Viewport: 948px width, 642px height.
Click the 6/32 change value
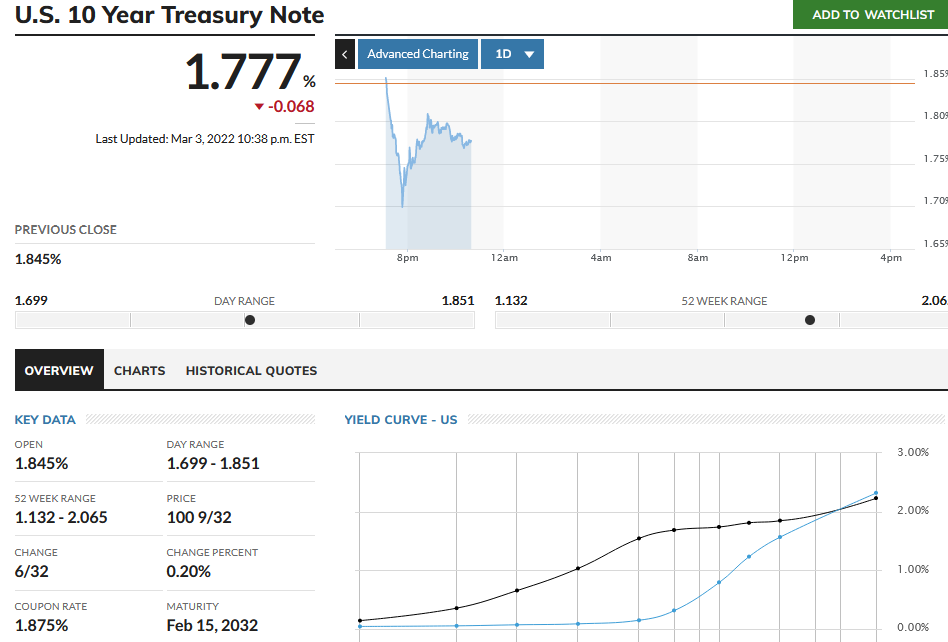(x=31, y=571)
